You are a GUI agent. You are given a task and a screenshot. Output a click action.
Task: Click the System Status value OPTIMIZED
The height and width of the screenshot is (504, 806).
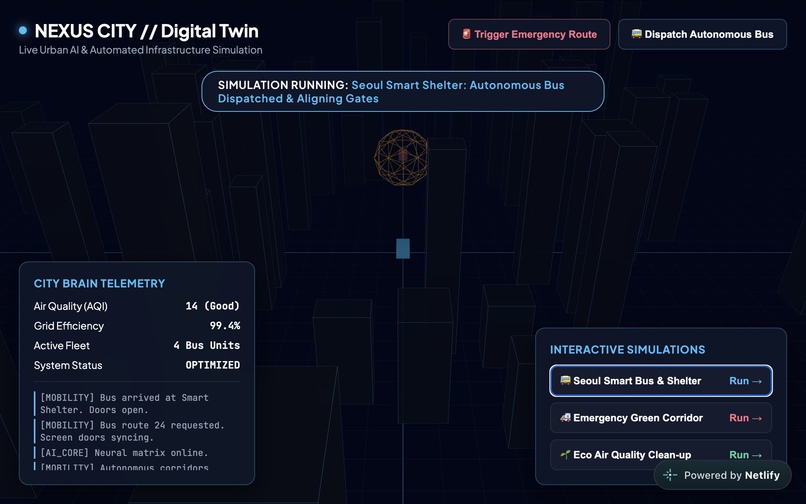point(212,365)
